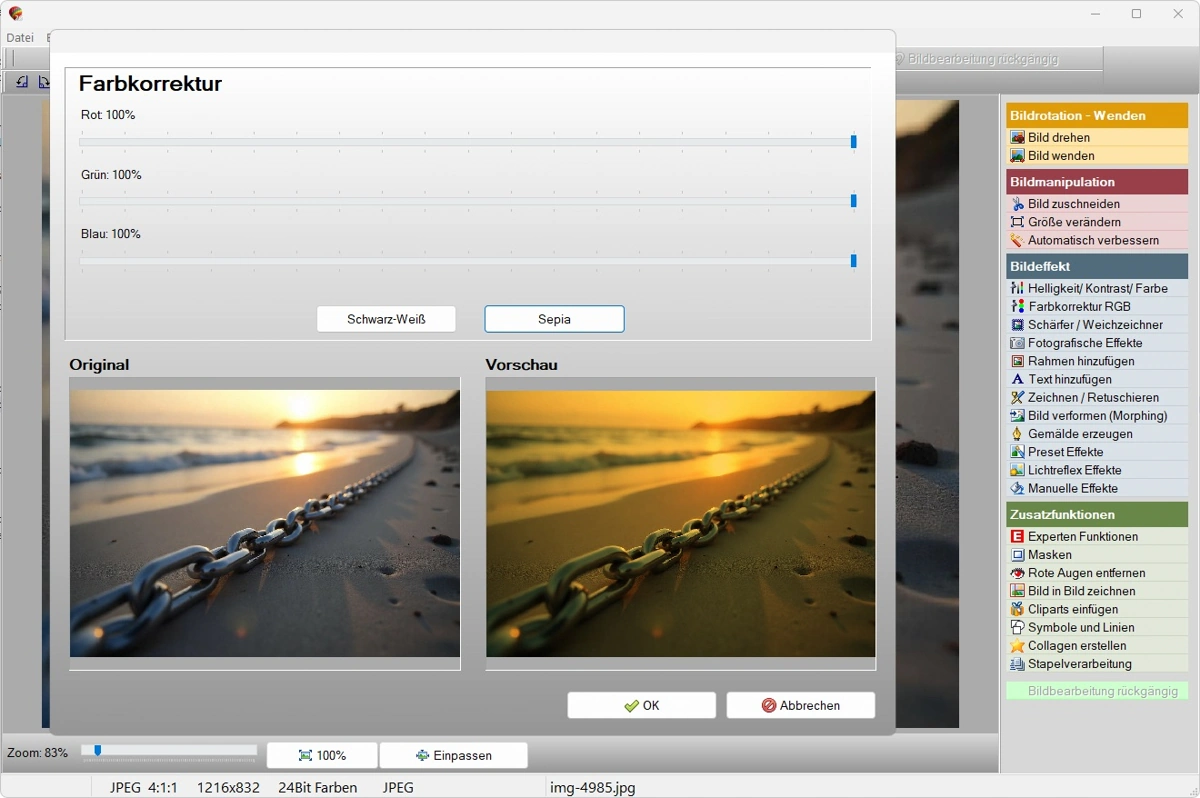
Task: Click the Vorschau preview image
Action: pyautogui.click(x=680, y=520)
